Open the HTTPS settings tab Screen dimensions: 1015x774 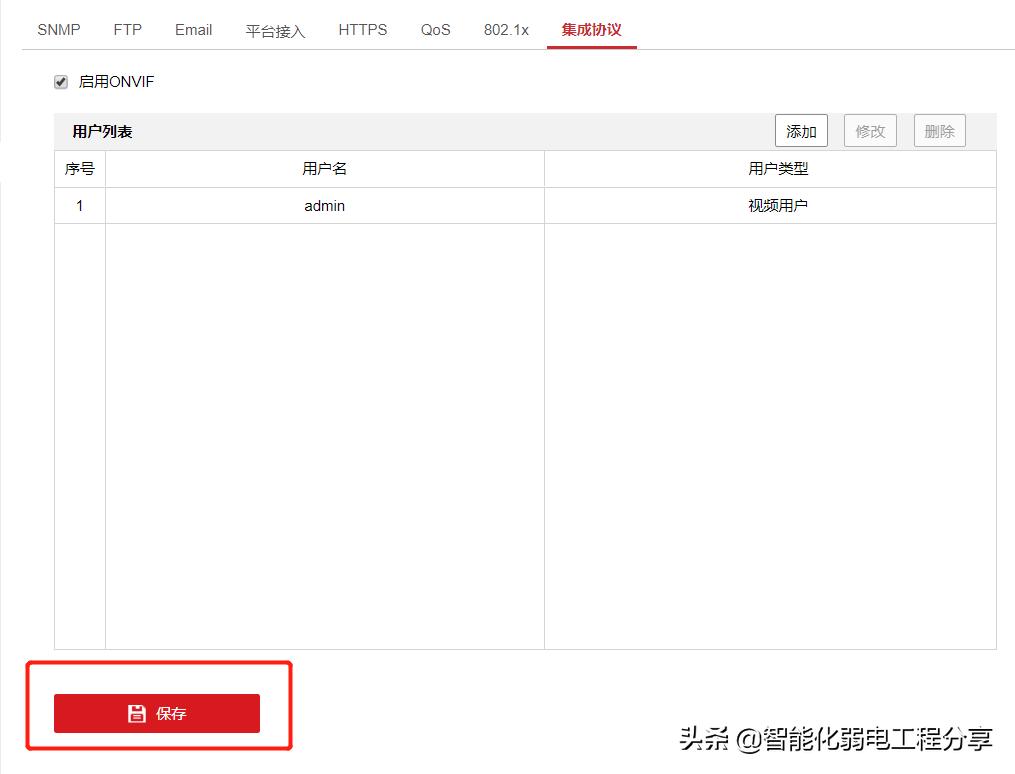tap(362, 30)
